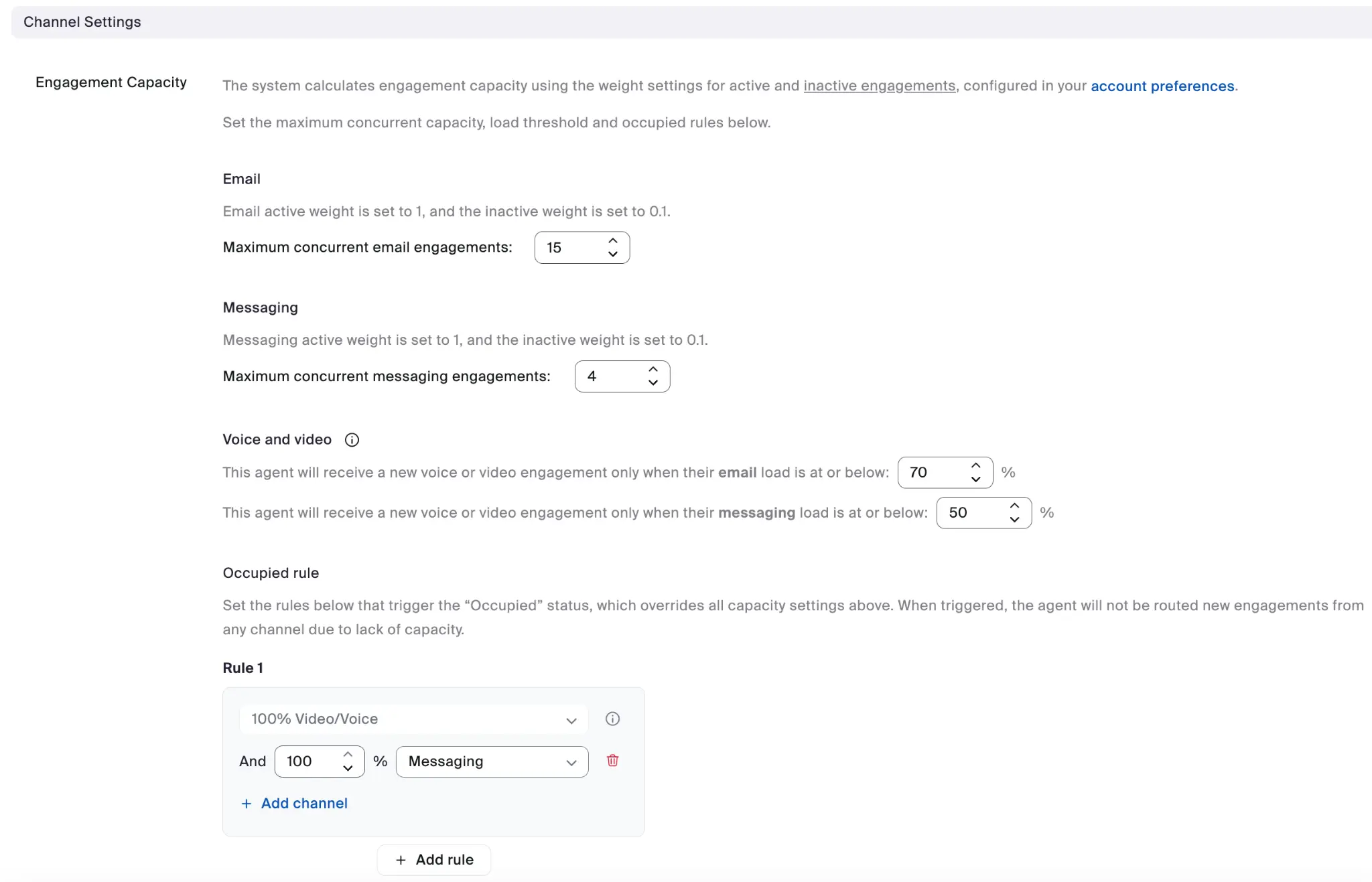
Task: Click info icon next to Voice and video
Action: [352, 440]
